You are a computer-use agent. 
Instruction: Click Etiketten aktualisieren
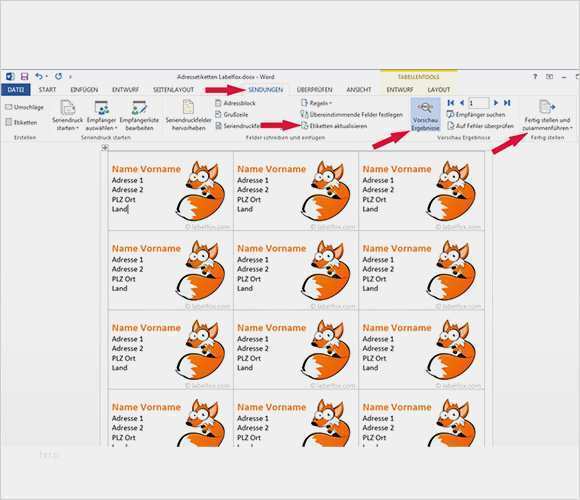point(334,126)
